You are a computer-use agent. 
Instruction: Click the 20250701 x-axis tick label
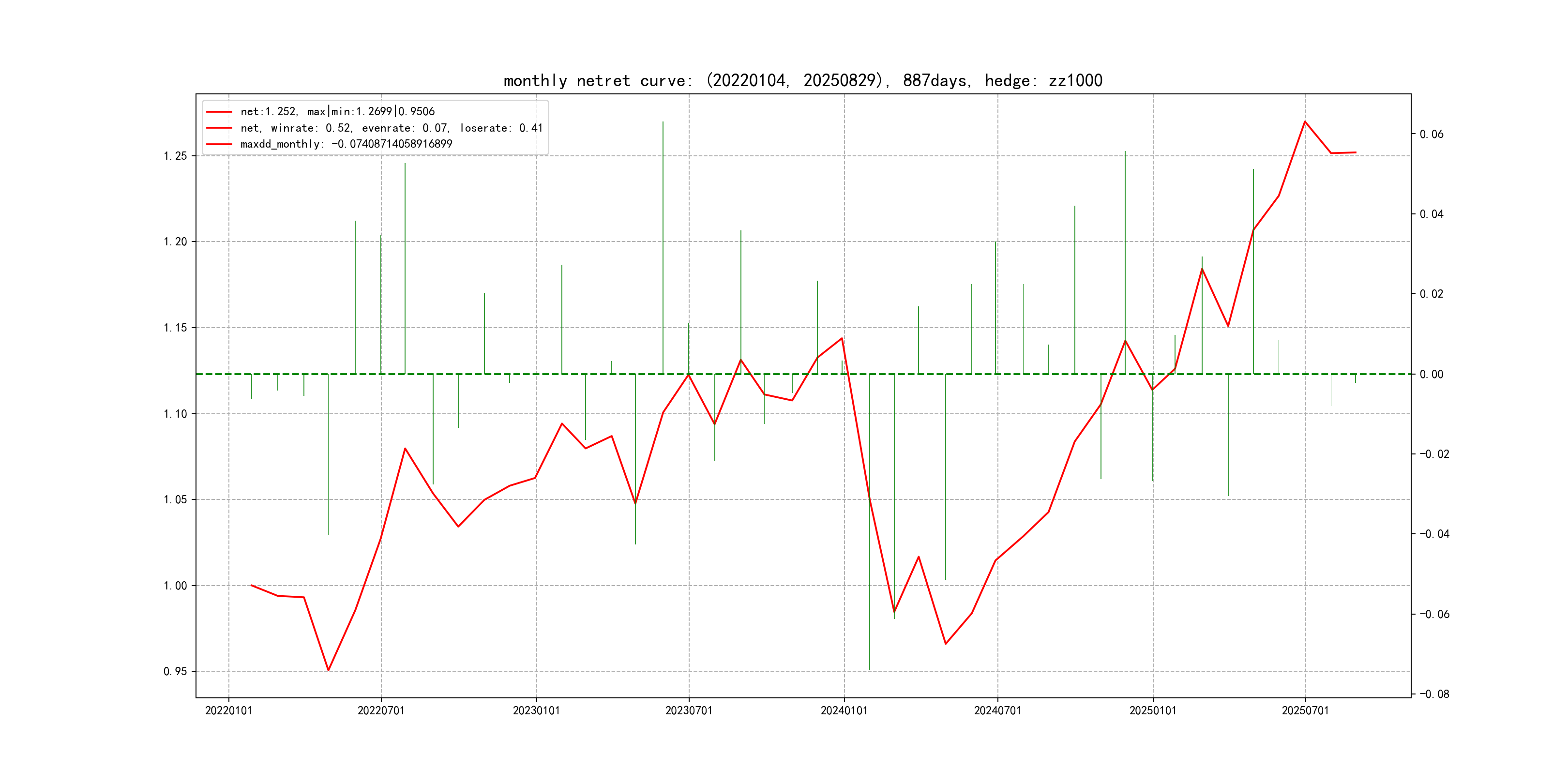click(1305, 711)
